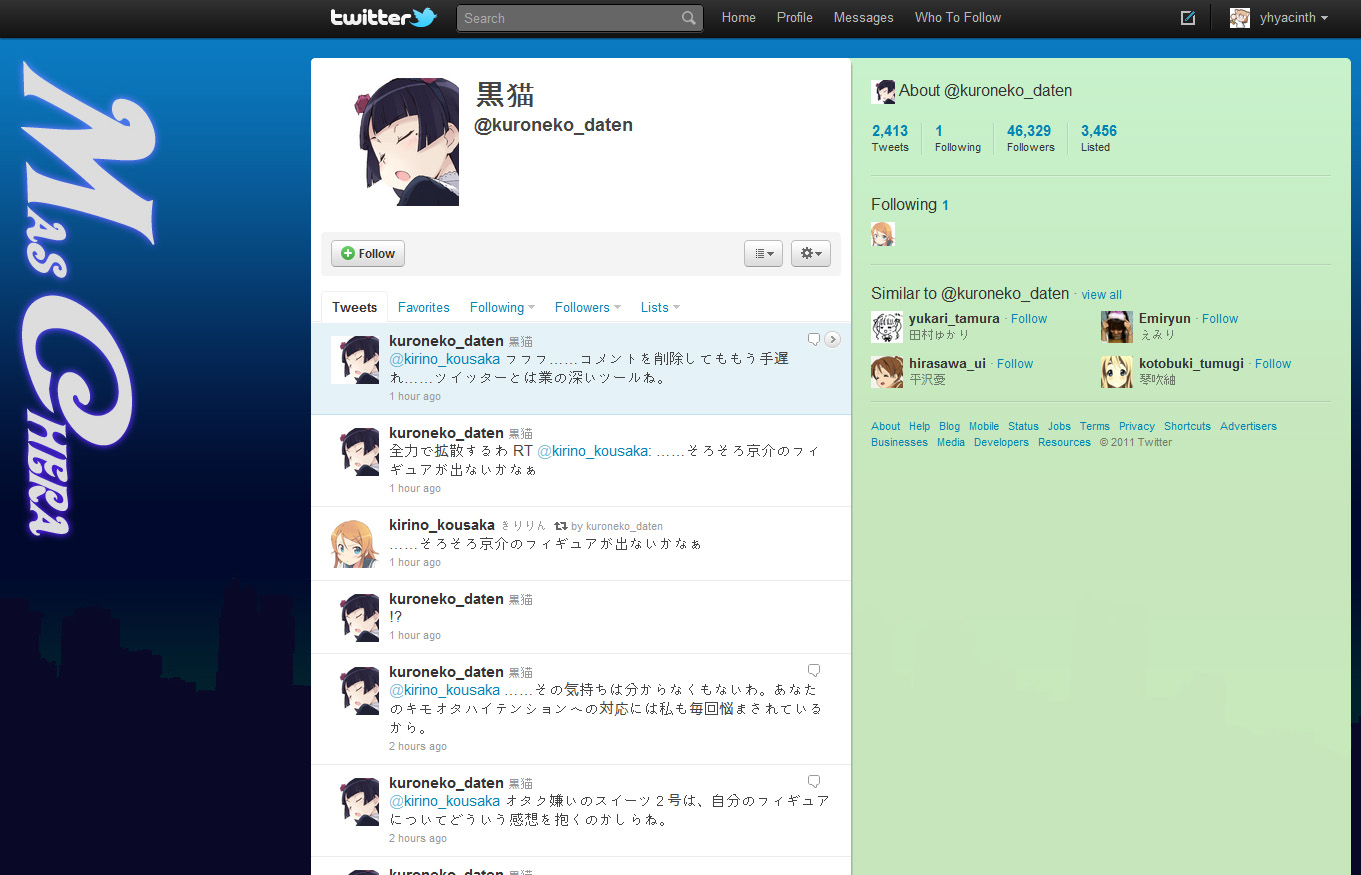Click yukari_tamura's avatar in Similar section
1361x875 pixels.
pyautogui.click(x=887, y=327)
